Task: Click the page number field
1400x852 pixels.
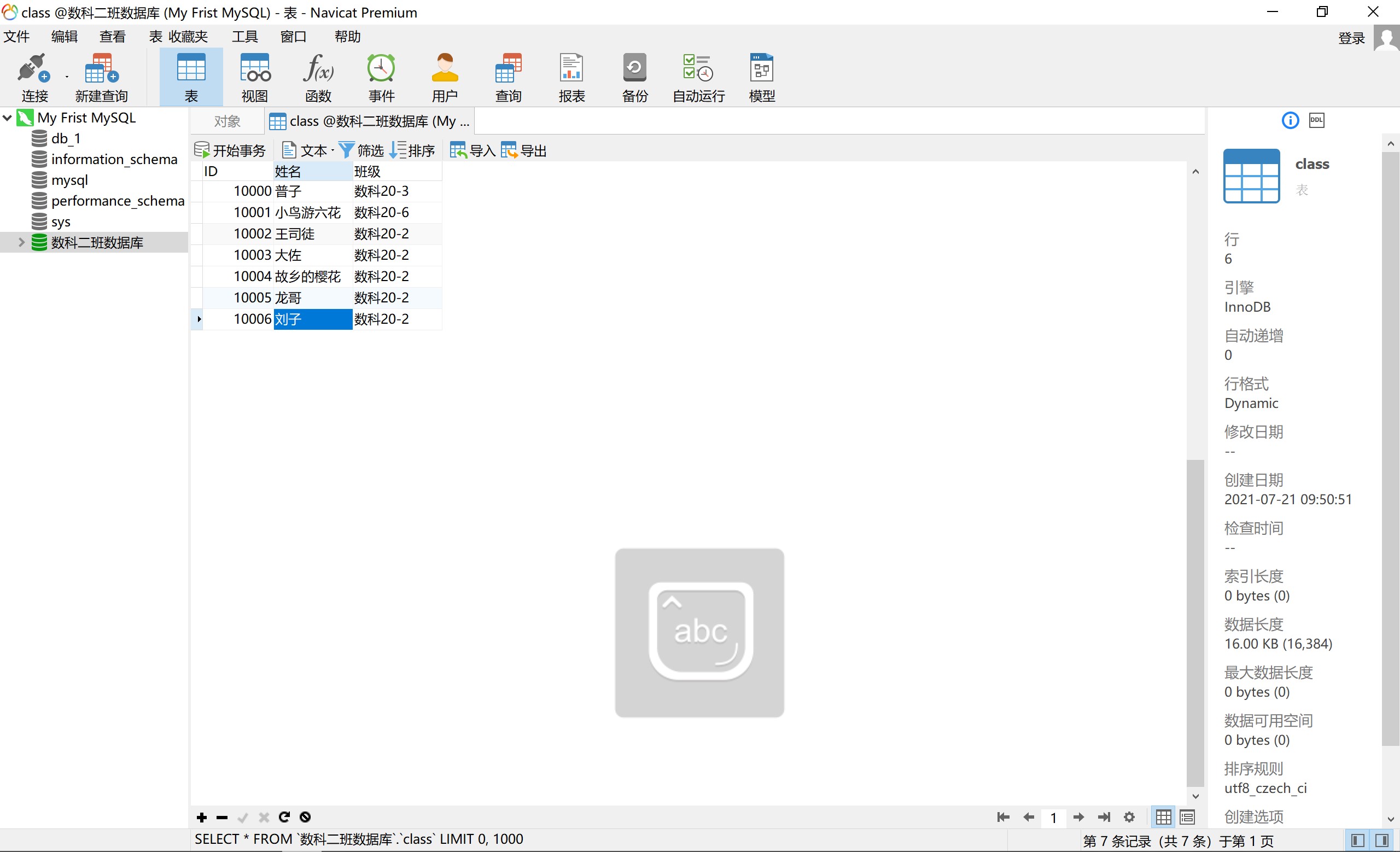Action: (x=1053, y=818)
